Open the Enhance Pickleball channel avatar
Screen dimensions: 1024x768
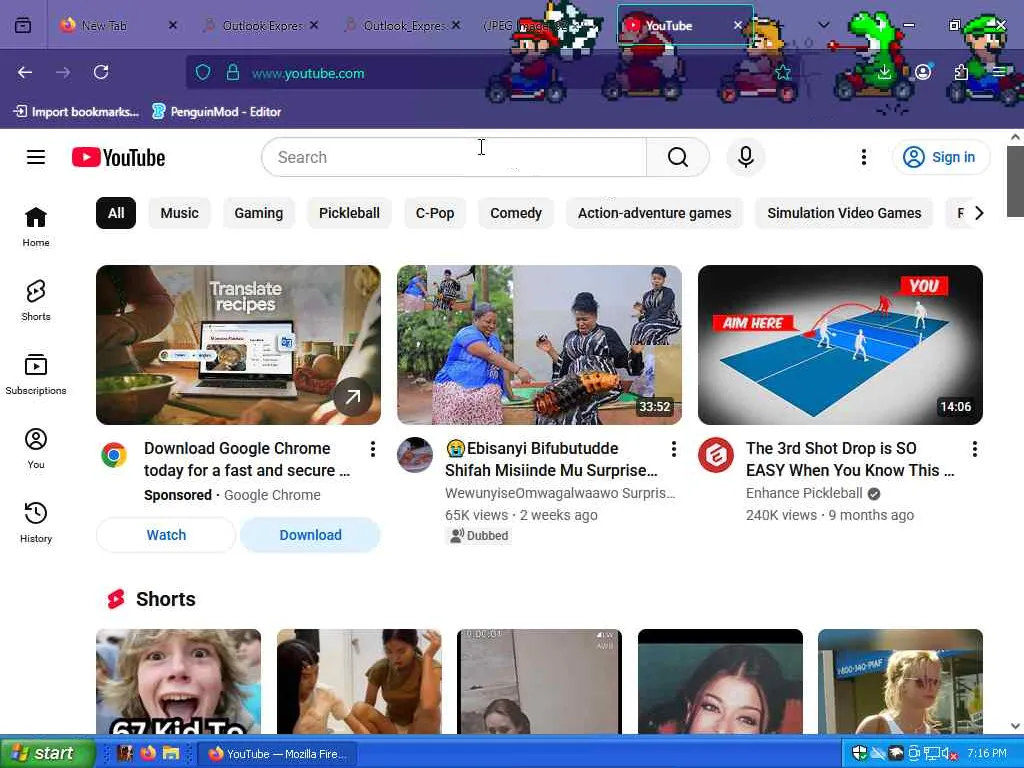click(x=716, y=455)
